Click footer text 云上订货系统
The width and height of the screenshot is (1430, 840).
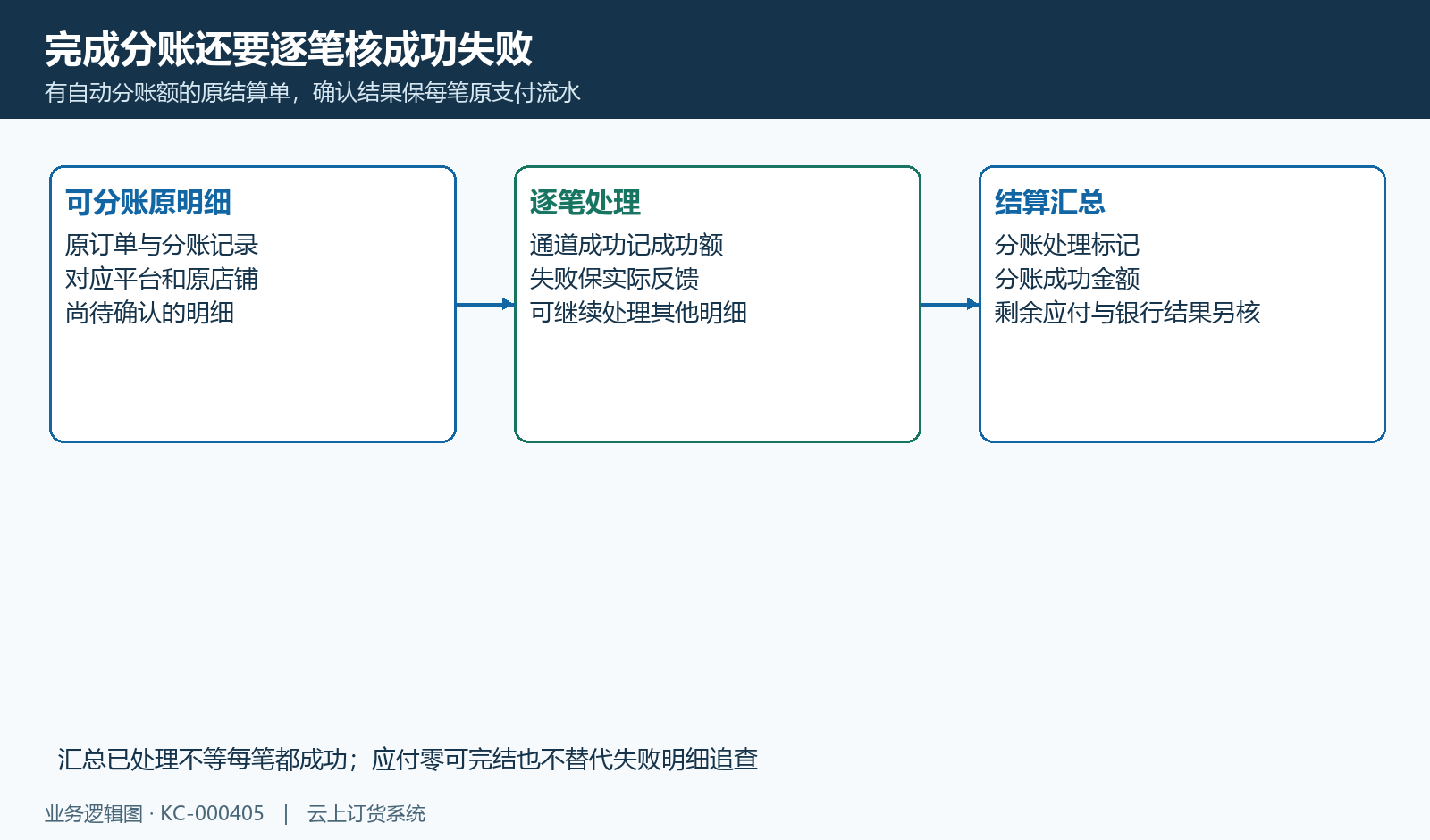tap(366, 814)
